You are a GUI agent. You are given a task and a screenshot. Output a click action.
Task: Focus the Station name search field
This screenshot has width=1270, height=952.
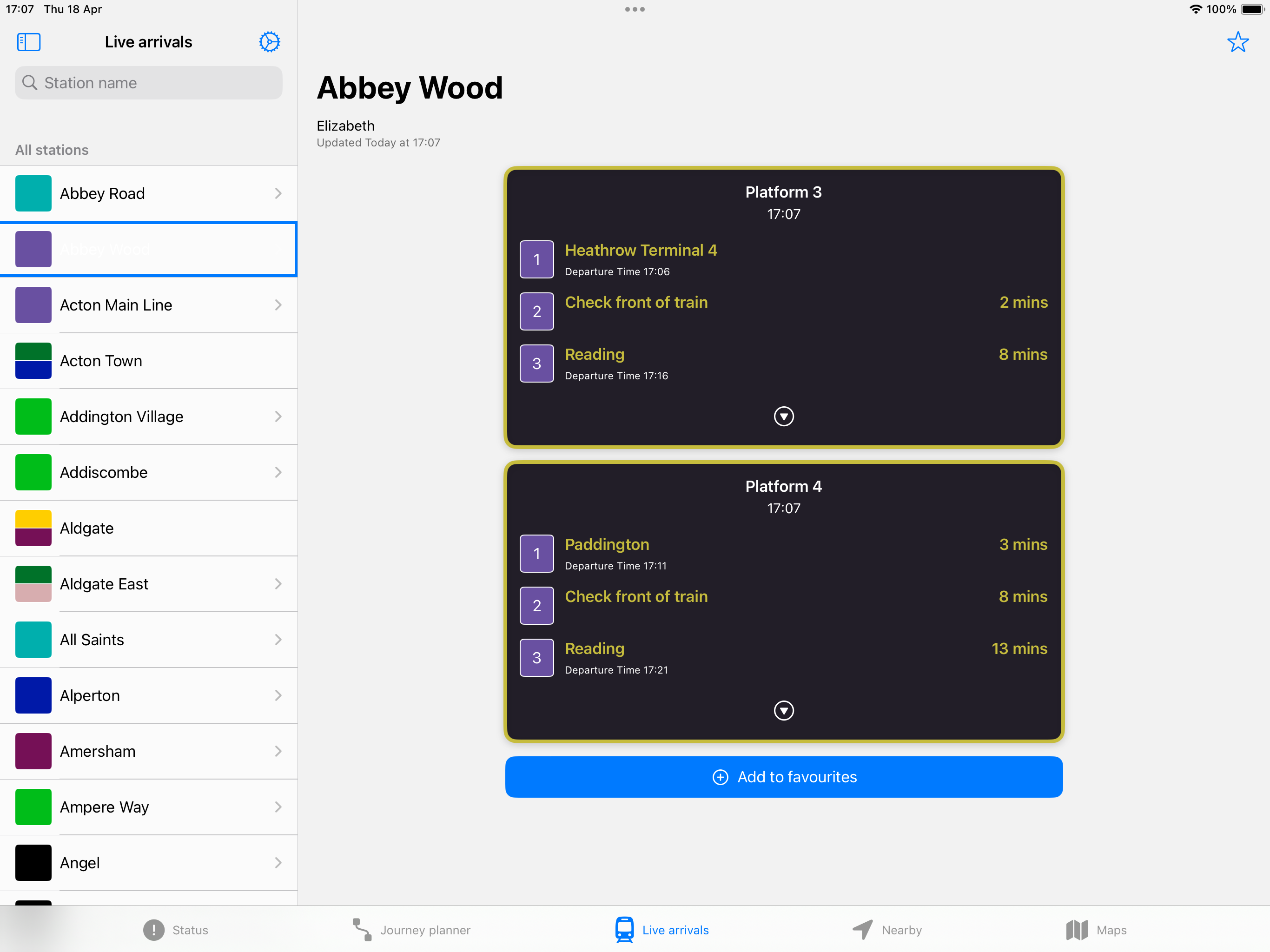(x=149, y=83)
